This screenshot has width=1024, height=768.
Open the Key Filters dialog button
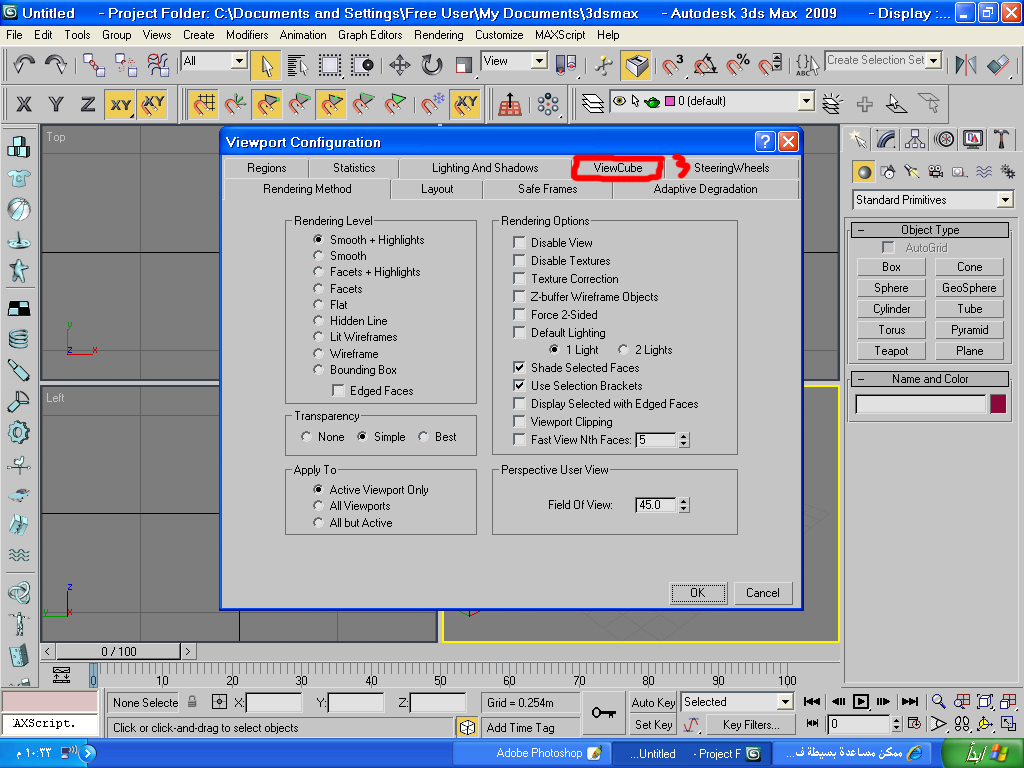pos(750,724)
